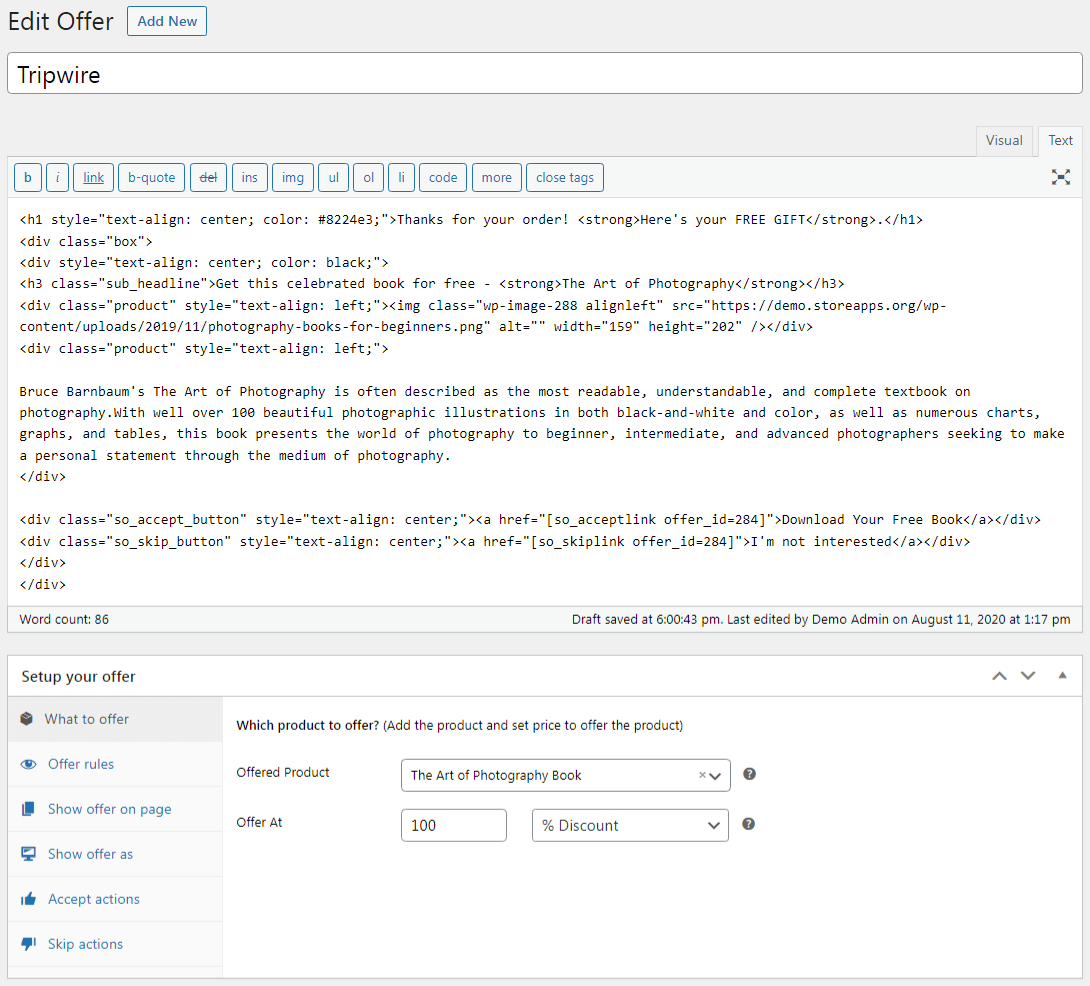Image resolution: width=1090 pixels, height=986 pixels.
Task: Click the Offered Product label
Action: (x=282, y=773)
